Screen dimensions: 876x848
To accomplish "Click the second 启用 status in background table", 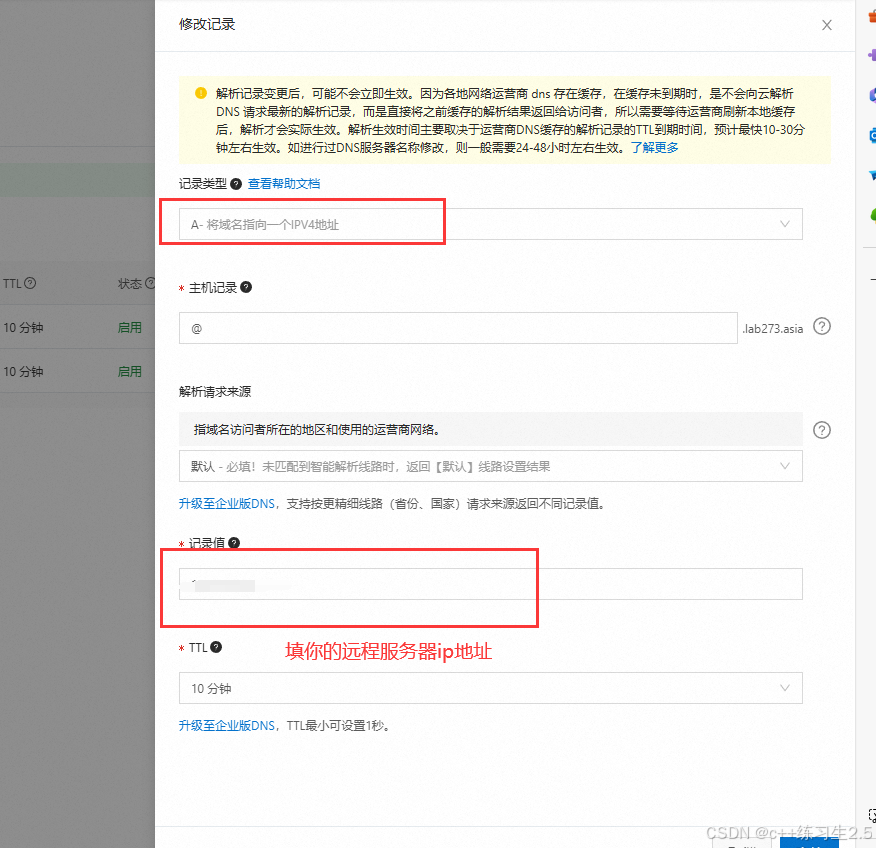I will [x=130, y=371].
